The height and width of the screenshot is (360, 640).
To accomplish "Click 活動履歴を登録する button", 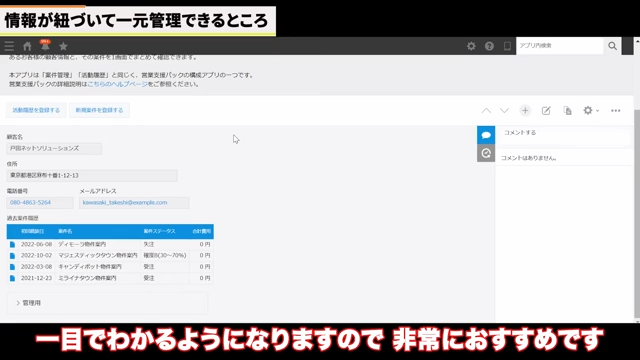I will (36, 110).
